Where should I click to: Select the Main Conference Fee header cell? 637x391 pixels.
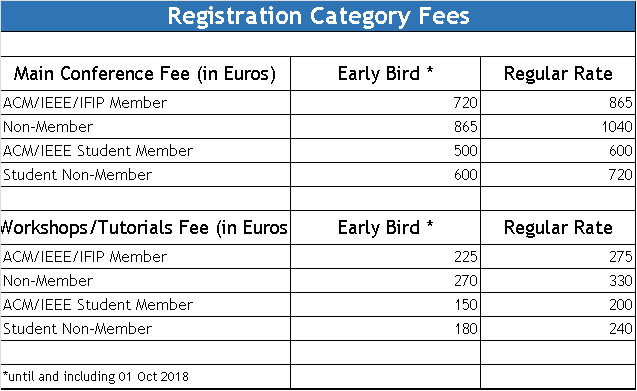coord(145,74)
